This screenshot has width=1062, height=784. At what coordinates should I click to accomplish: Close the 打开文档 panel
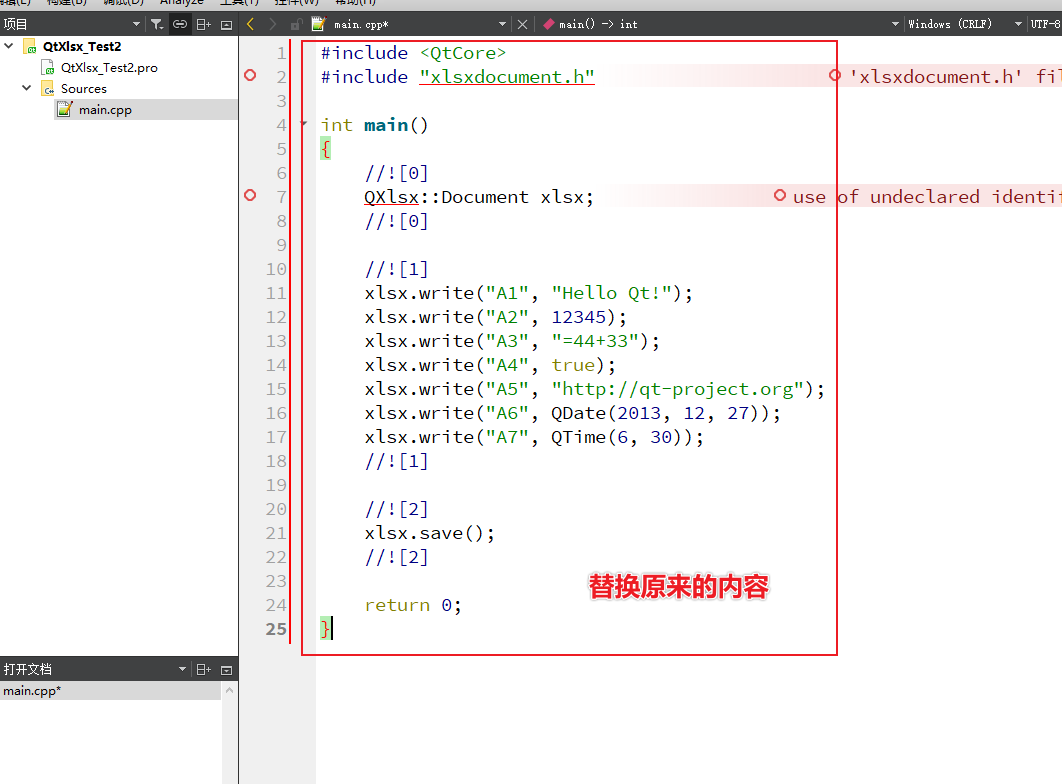[227, 670]
